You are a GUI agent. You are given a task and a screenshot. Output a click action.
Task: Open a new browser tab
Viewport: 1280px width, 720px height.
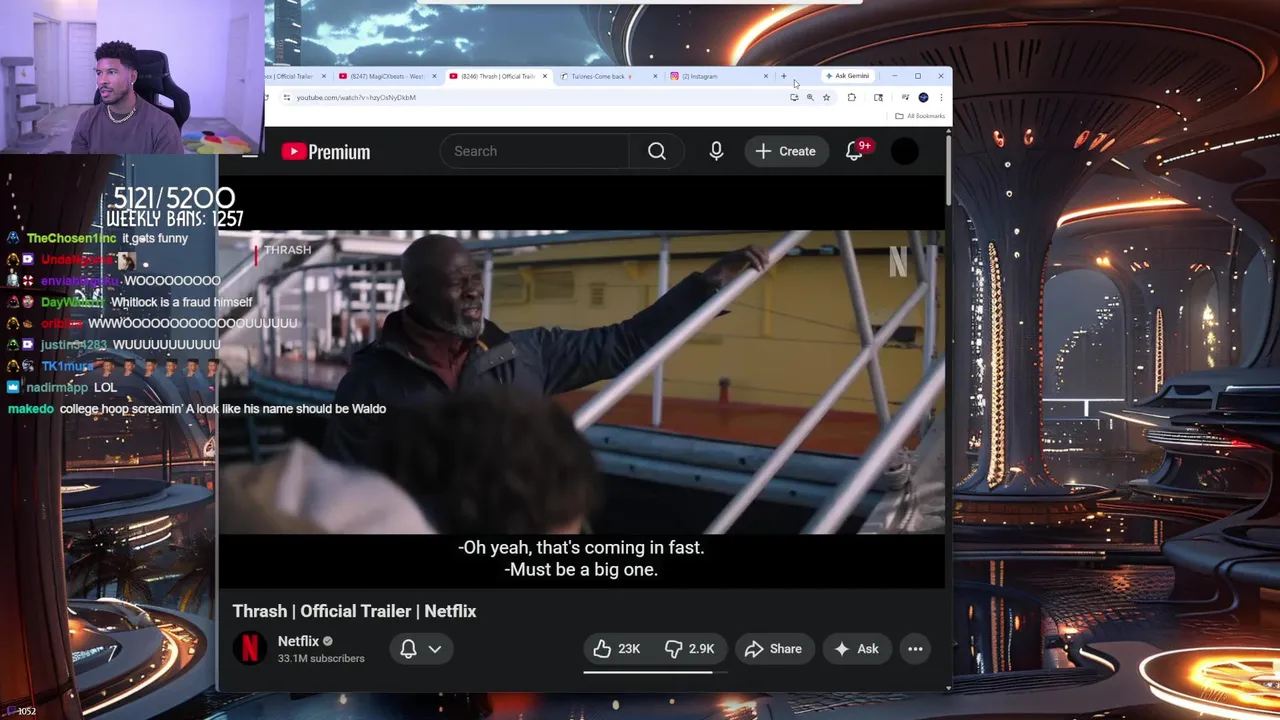coord(784,76)
